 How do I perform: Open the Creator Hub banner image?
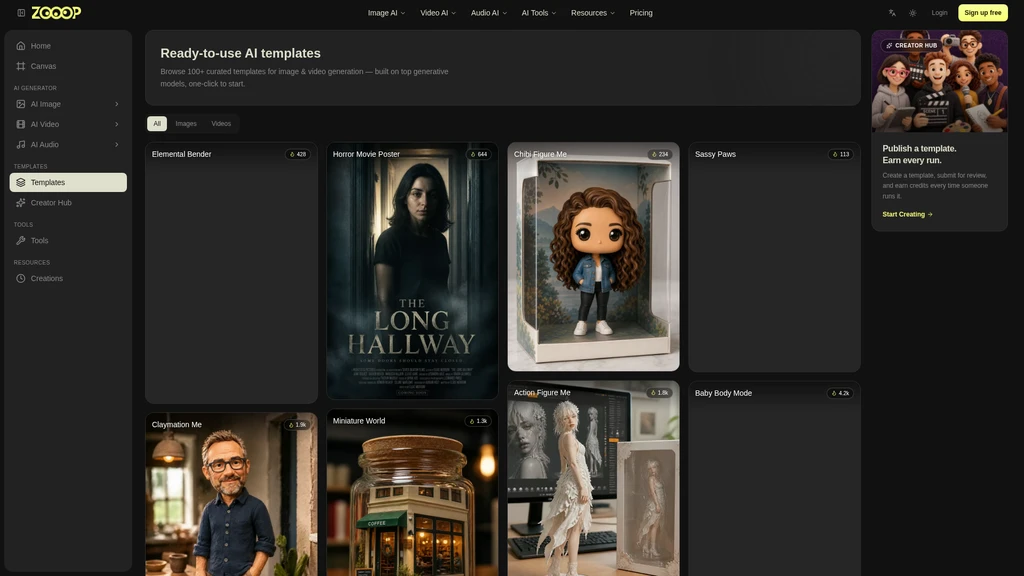tap(939, 81)
